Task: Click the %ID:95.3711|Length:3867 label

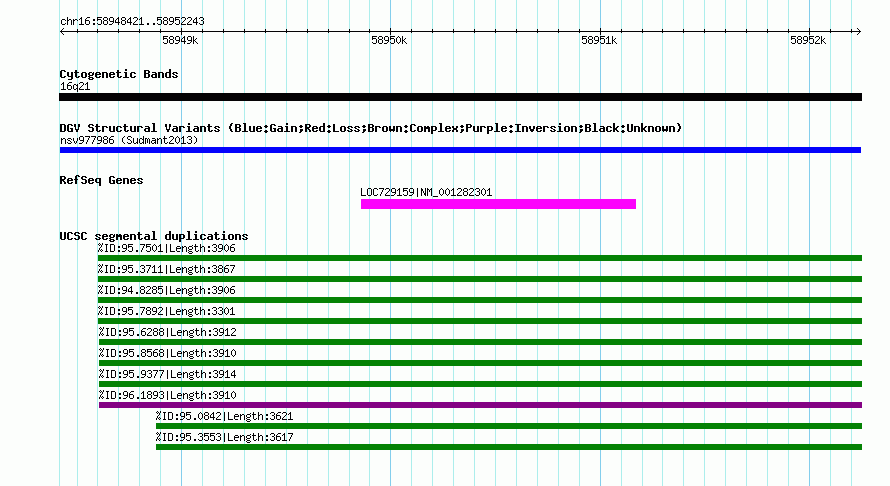Action: pyautogui.click(x=166, y=269)
